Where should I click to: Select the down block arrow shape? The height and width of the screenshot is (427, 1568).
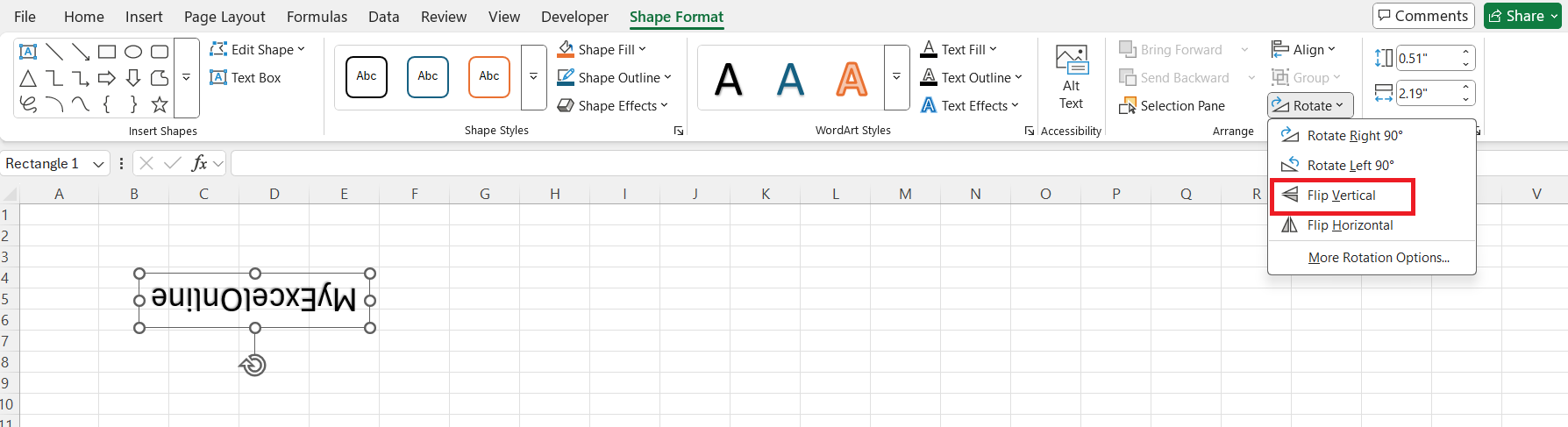[x=133, y=78]
